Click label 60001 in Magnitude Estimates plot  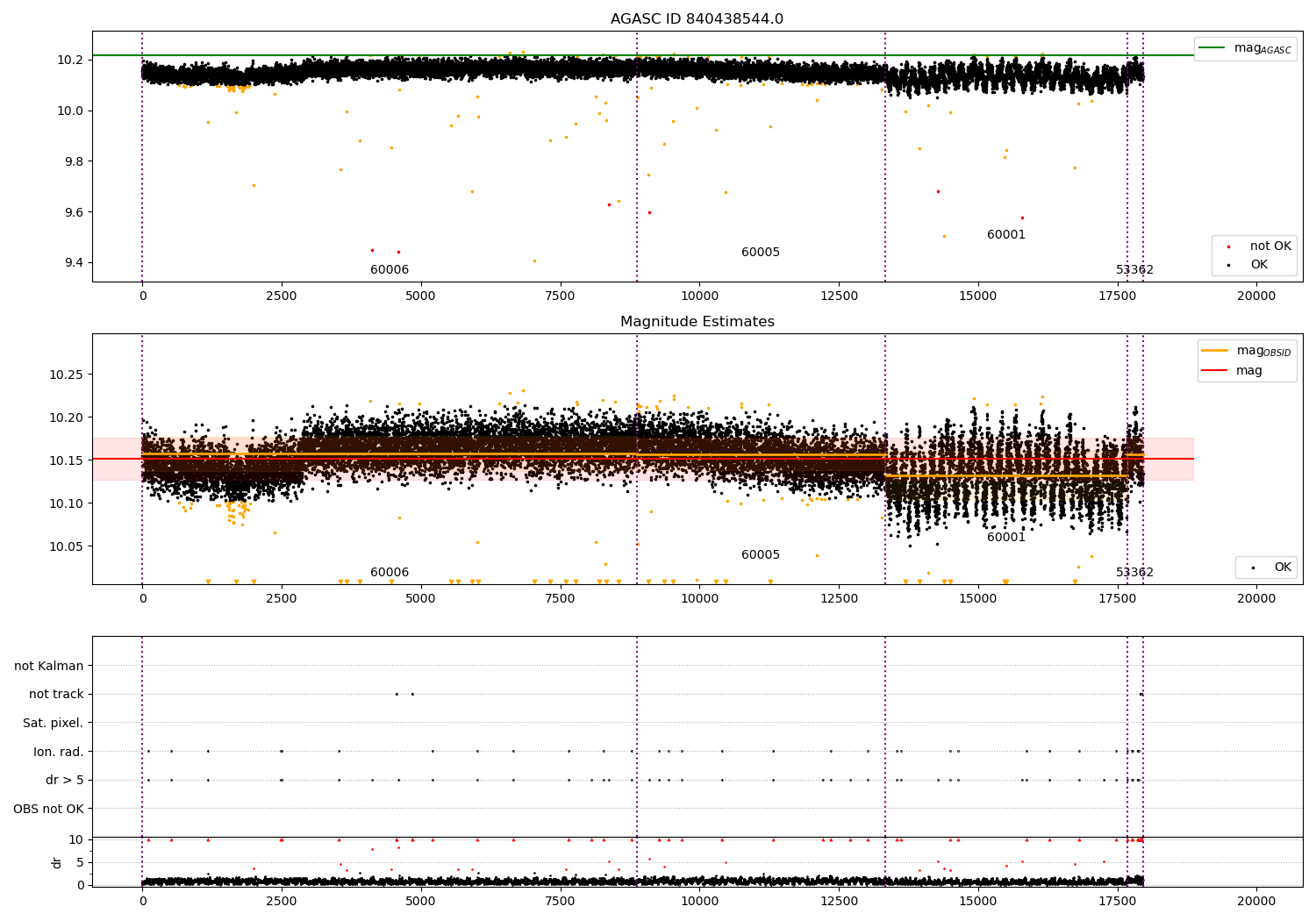click(x=1006, y=538)
